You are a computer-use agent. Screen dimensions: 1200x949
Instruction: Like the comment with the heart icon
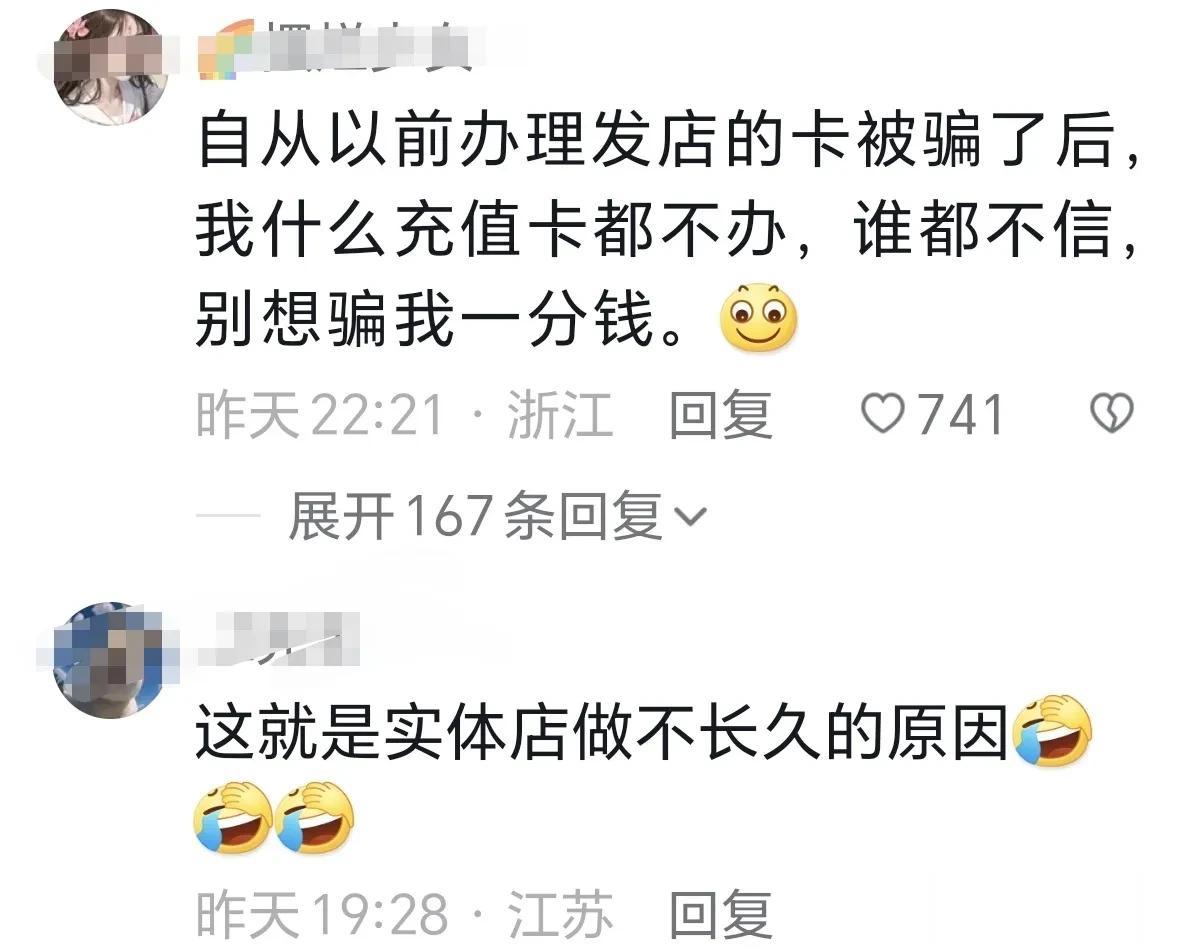coord(882,413)
